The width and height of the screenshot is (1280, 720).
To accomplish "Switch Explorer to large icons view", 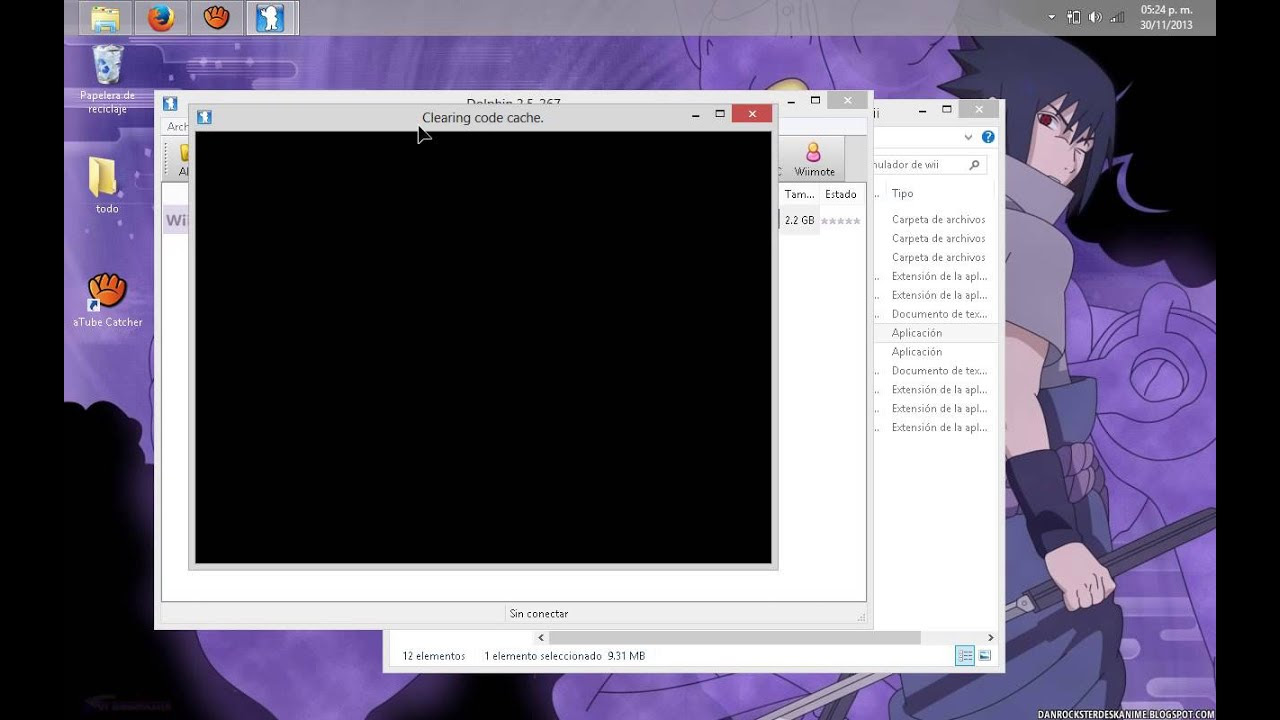I will pos(985,656).
